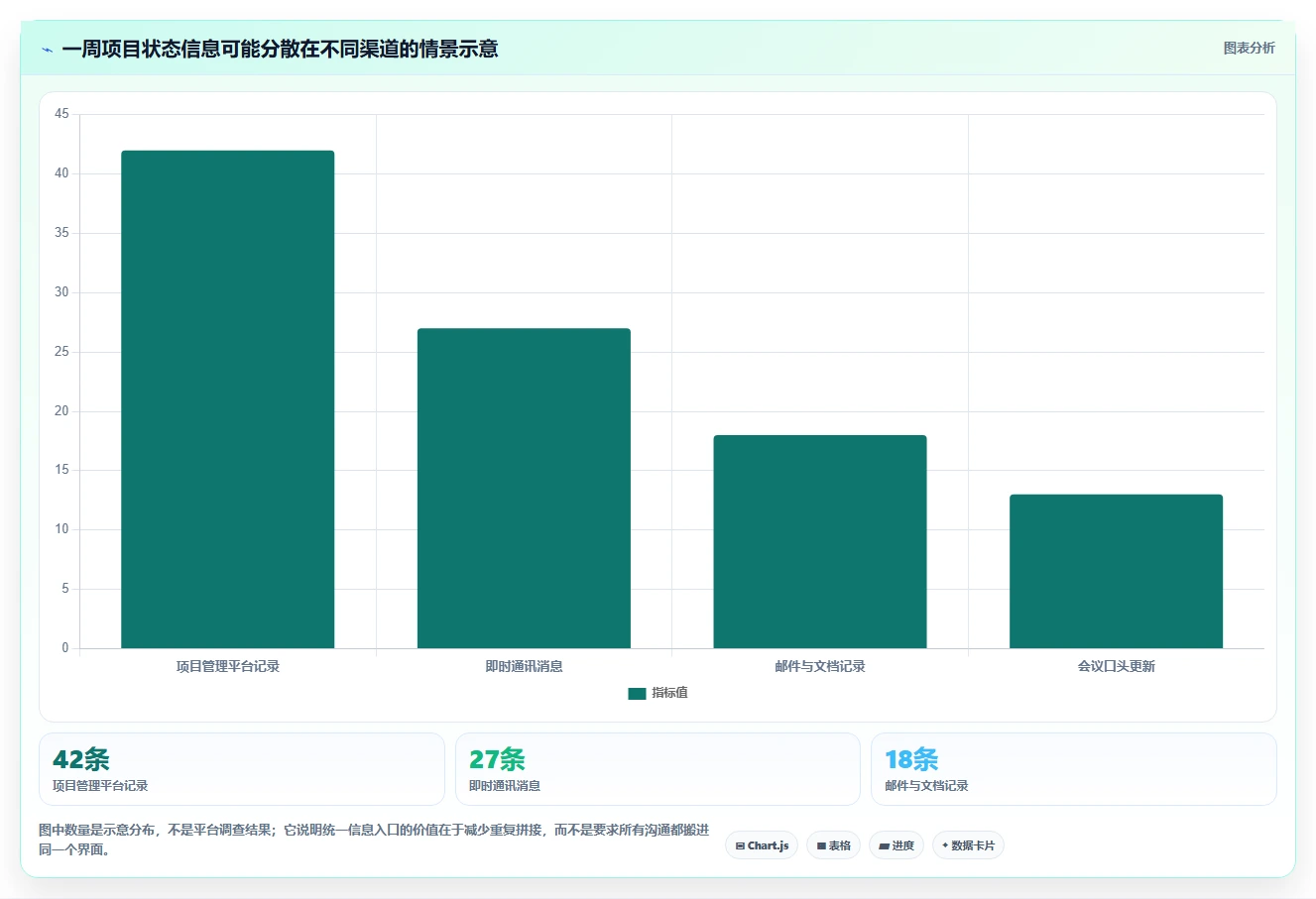Viewport: 1316px width, 899px height.
Task: Click the 会议口头更新 bar in chart
Action: [x=1116, y=571]
